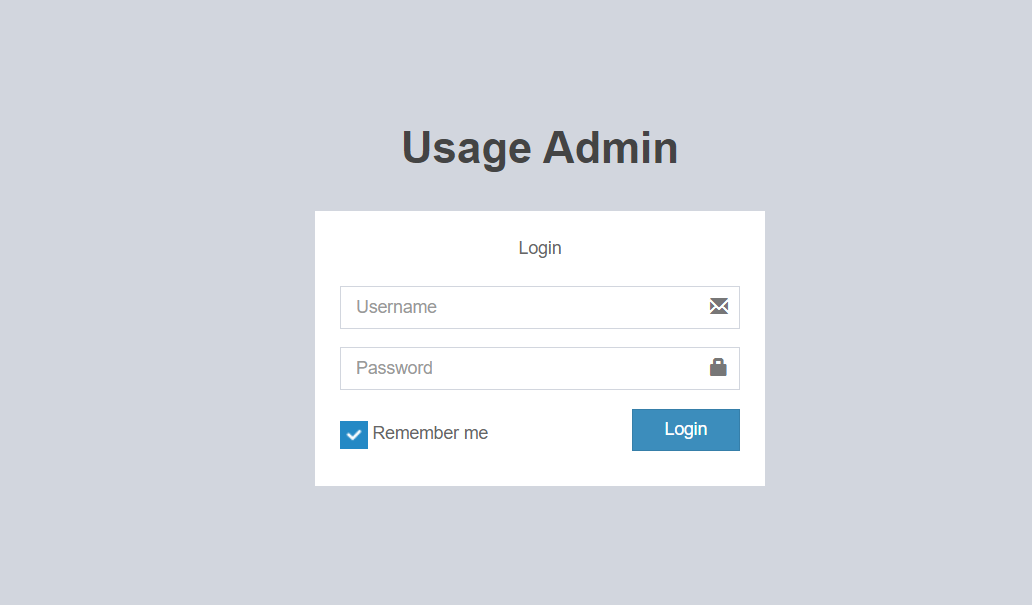Click the blue Login submit button

685,429
